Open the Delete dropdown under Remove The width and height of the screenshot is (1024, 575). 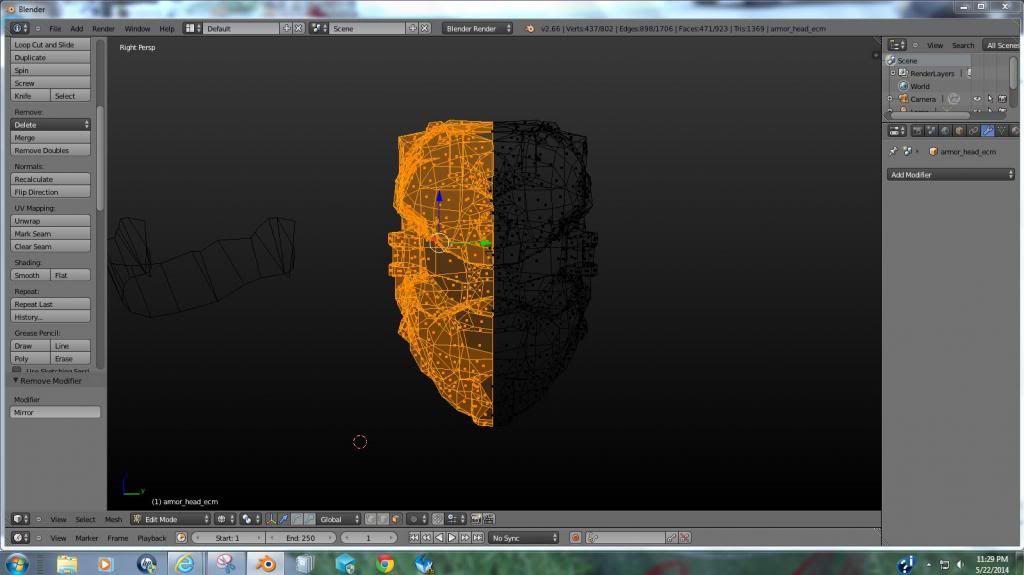(50, 125)
